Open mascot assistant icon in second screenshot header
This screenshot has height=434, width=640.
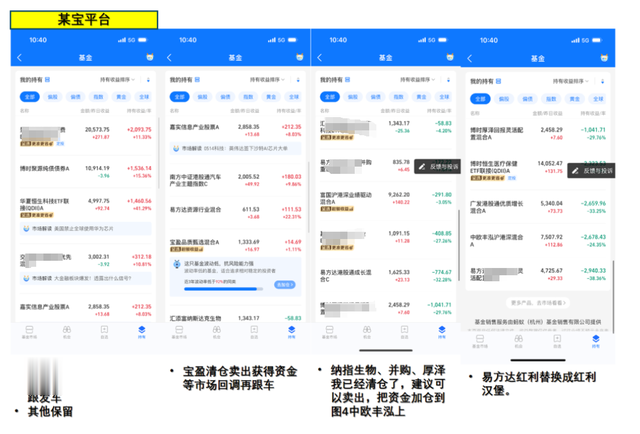(300, 58)
